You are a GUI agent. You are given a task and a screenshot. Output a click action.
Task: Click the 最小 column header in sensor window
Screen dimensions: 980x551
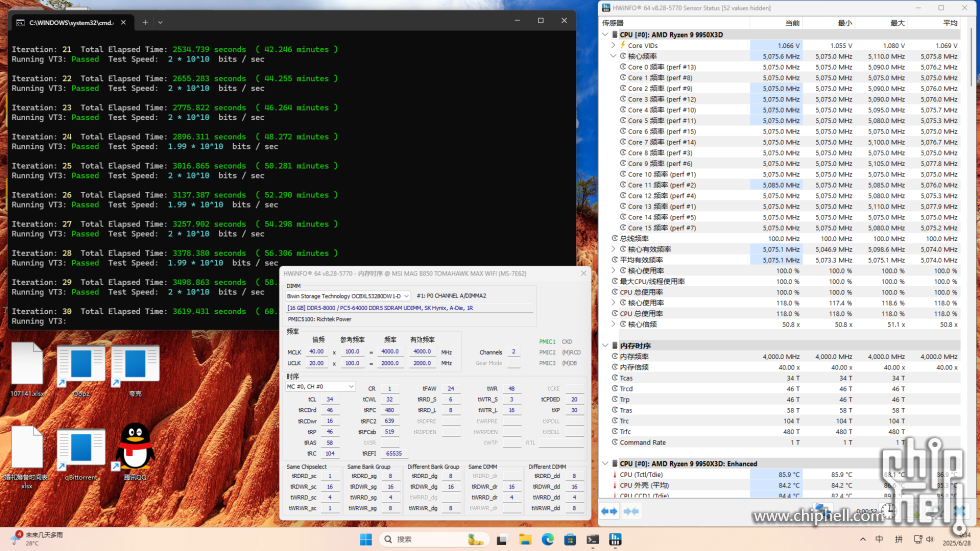click(828, 23)
